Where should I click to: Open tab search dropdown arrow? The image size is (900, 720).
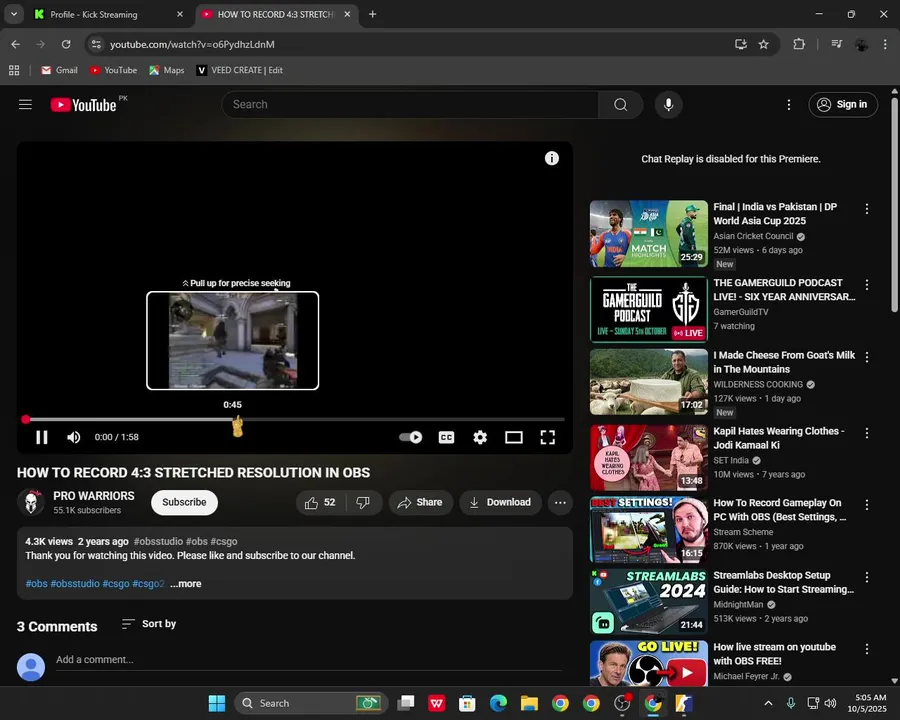click(14, 14)
